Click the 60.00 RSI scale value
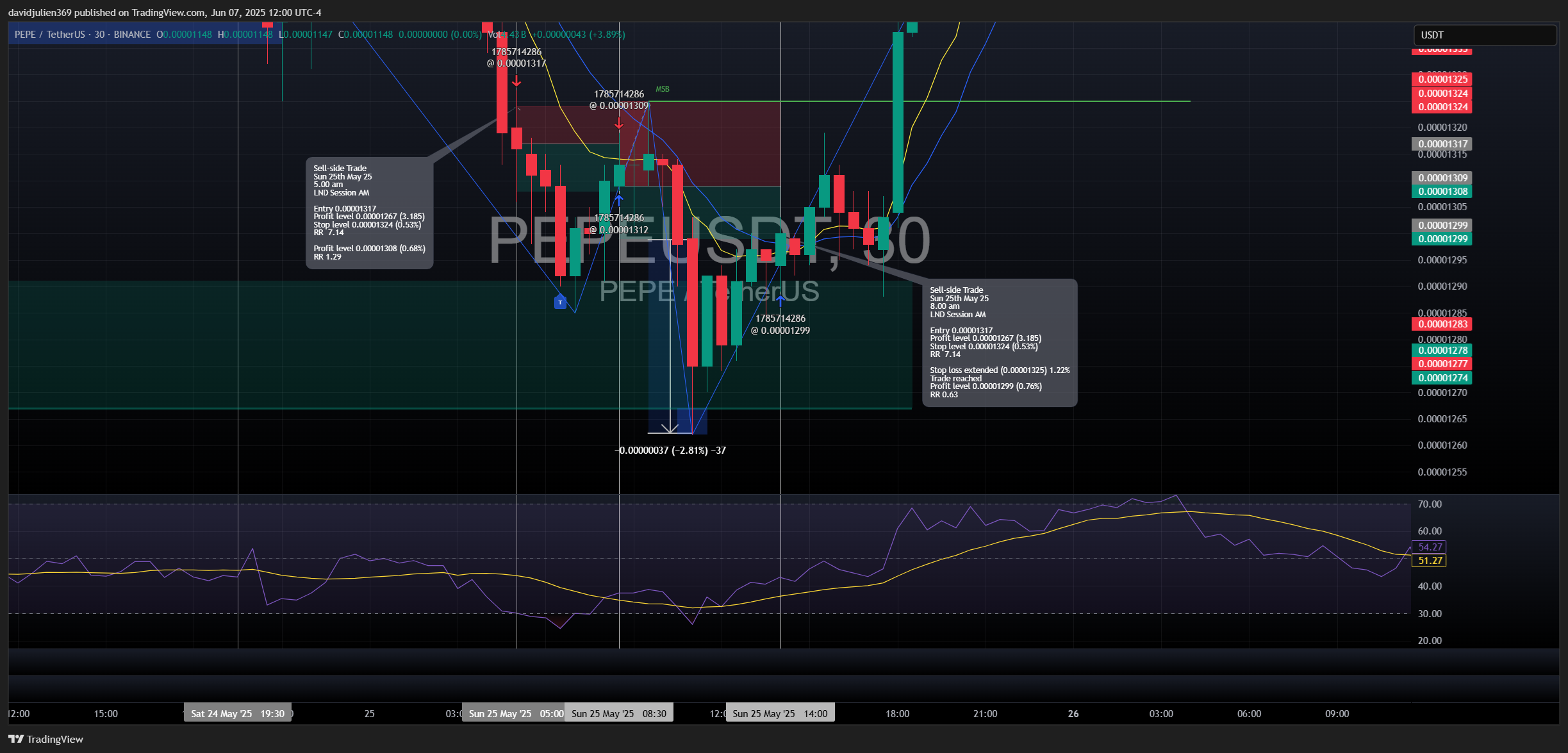 click(x=1430, y=531)
